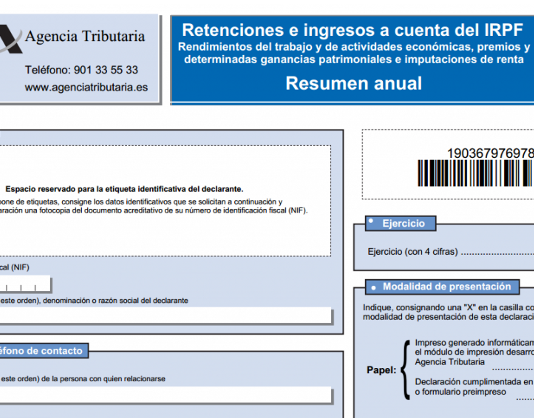The image size is (534, 418).
Task: Click the phone number 901 33 55 33
Action: point(106,70)
